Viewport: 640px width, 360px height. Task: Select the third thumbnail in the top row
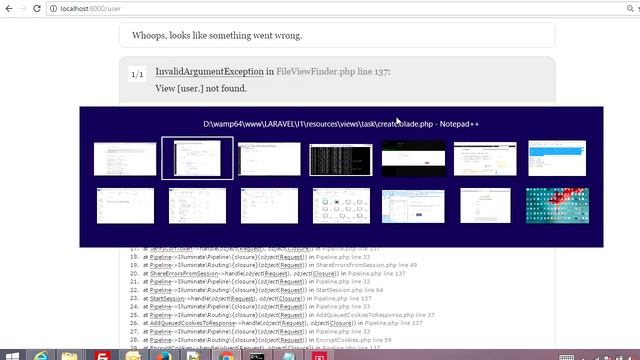[x=269, y=159]
